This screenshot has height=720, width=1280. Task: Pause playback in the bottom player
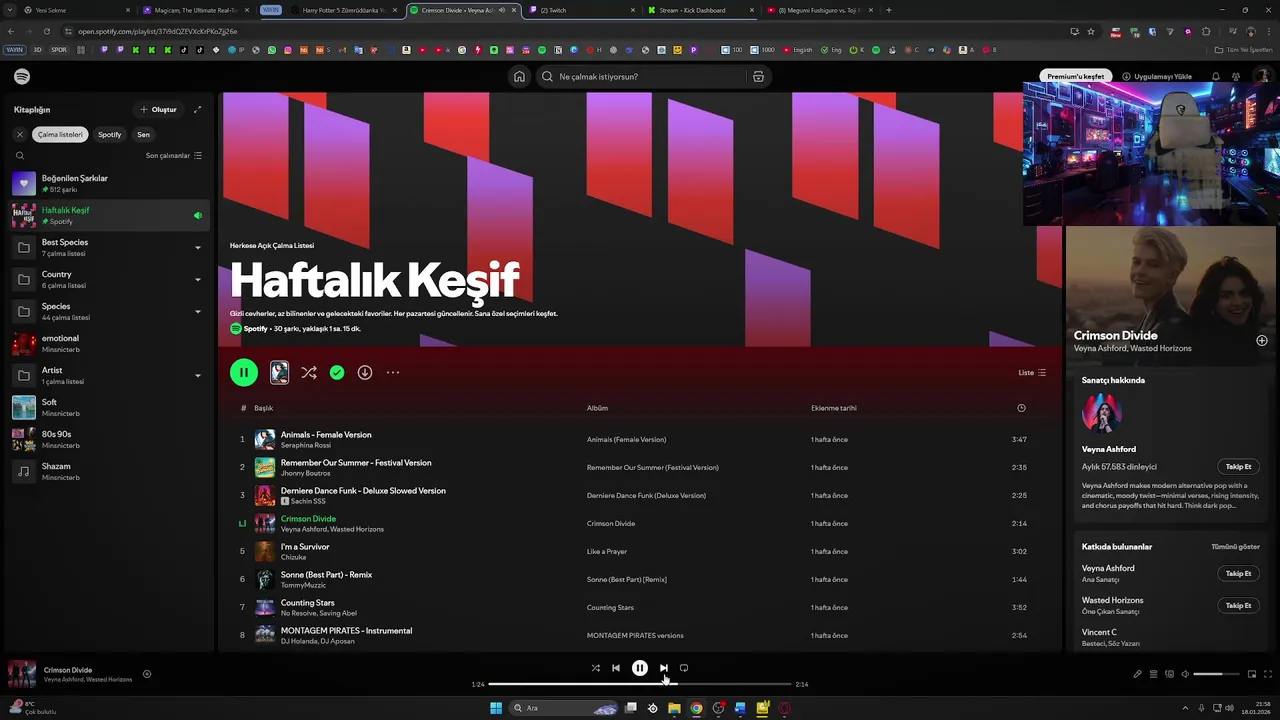pyautogui.click(x=640, y=668)
